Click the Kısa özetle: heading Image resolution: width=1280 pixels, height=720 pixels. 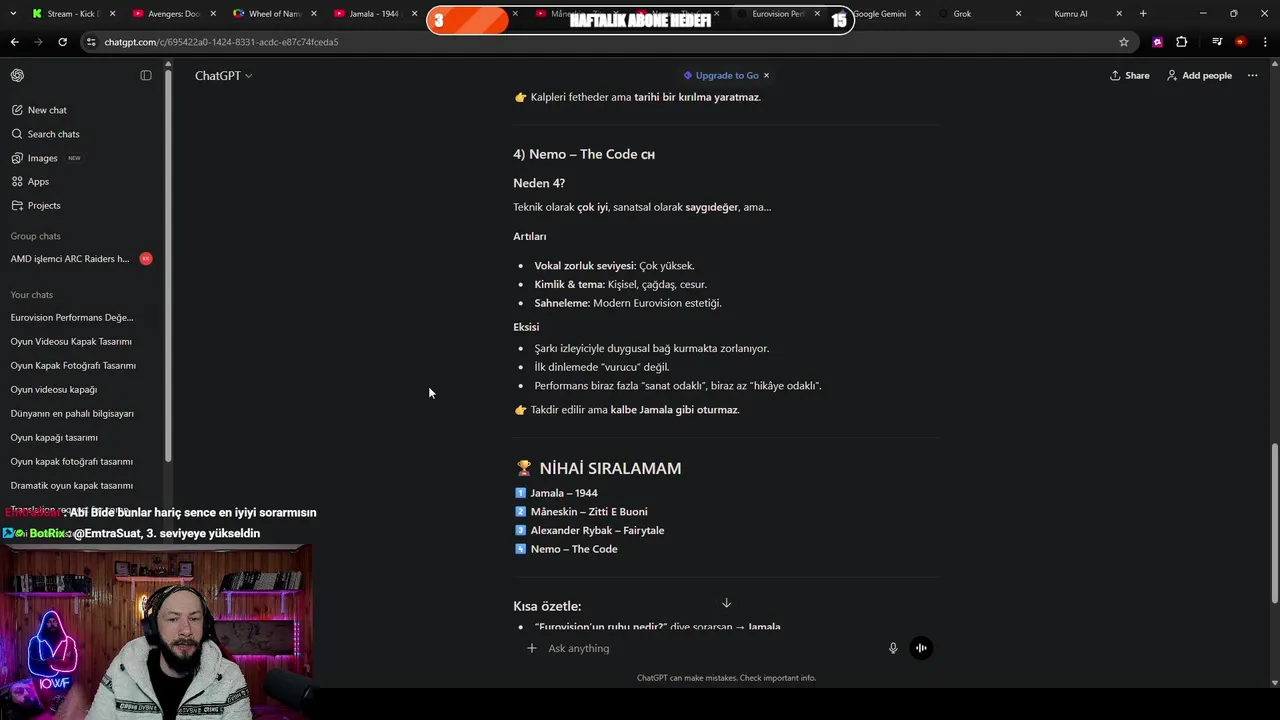[x=547, y=606]
